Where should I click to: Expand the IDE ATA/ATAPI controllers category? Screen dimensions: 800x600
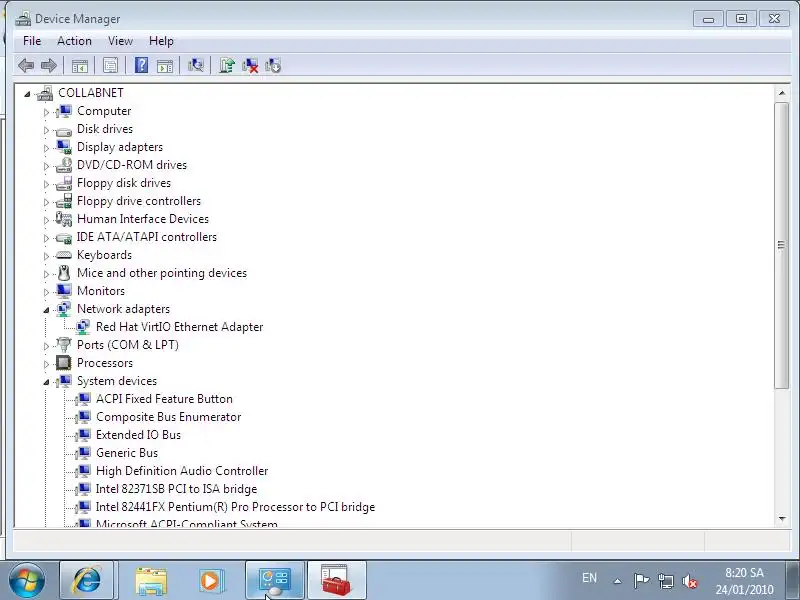click(46, 238)
